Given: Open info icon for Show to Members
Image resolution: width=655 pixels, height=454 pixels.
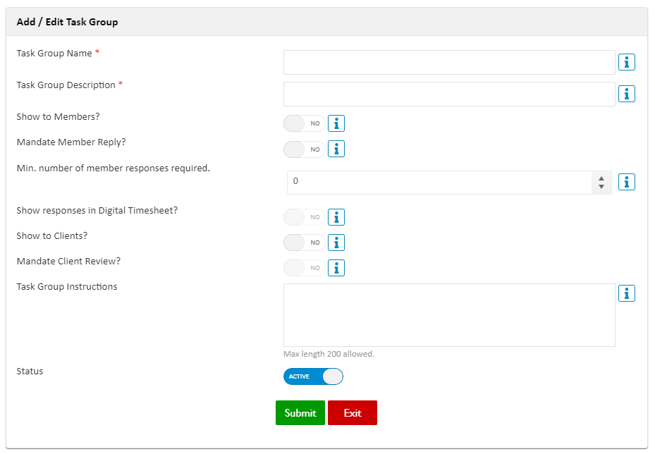Looking at the screenshot, I should click(336, 123).
